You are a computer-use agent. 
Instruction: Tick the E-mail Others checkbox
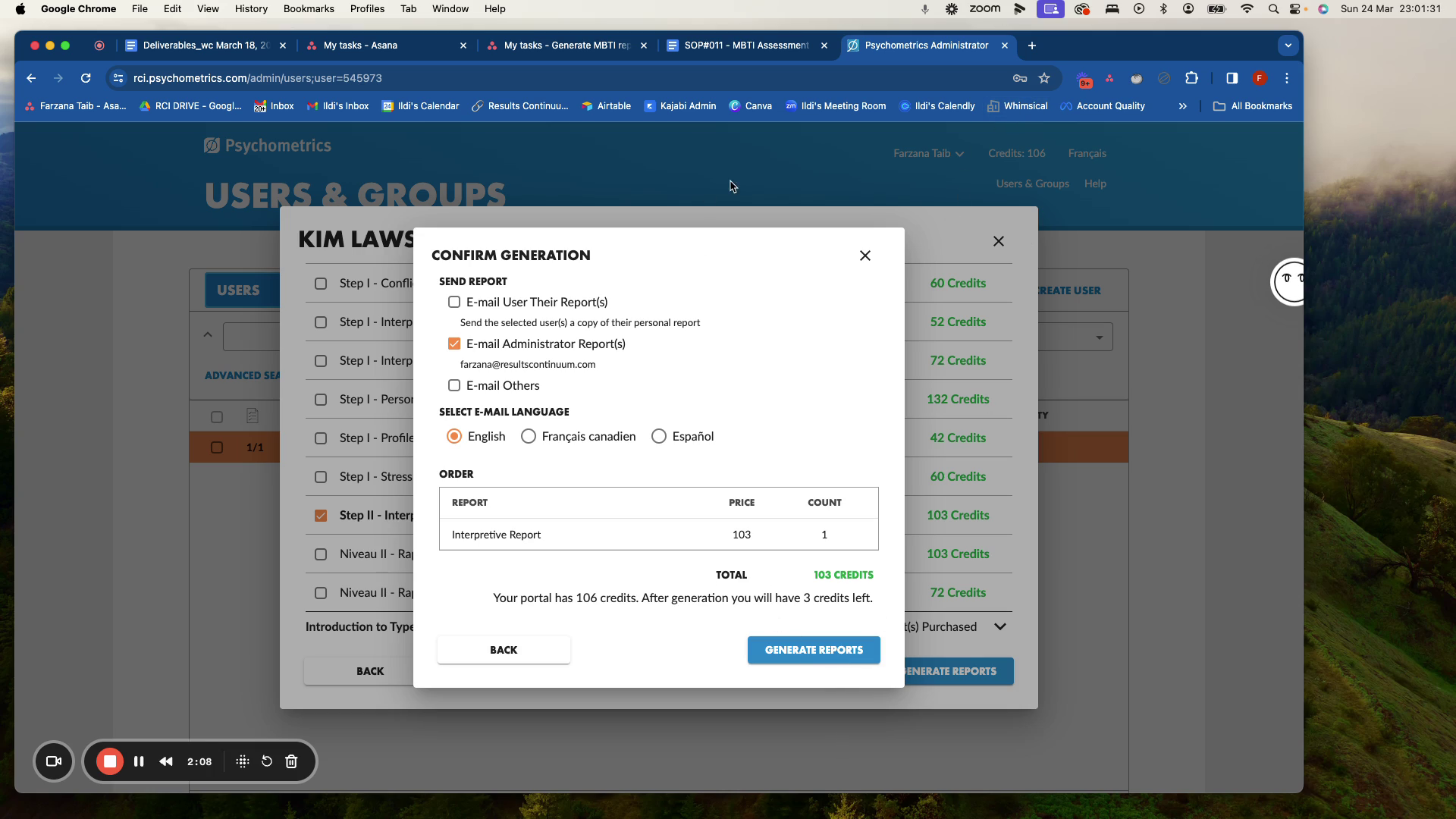[454, 385]
